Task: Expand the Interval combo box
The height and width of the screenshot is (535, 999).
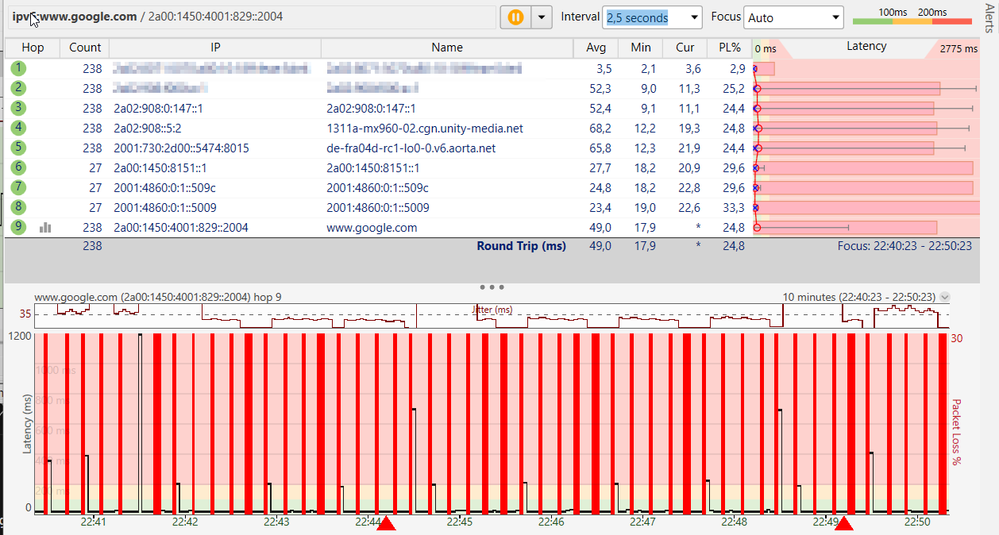Action: pyautogui.click(x=693, y=17)
